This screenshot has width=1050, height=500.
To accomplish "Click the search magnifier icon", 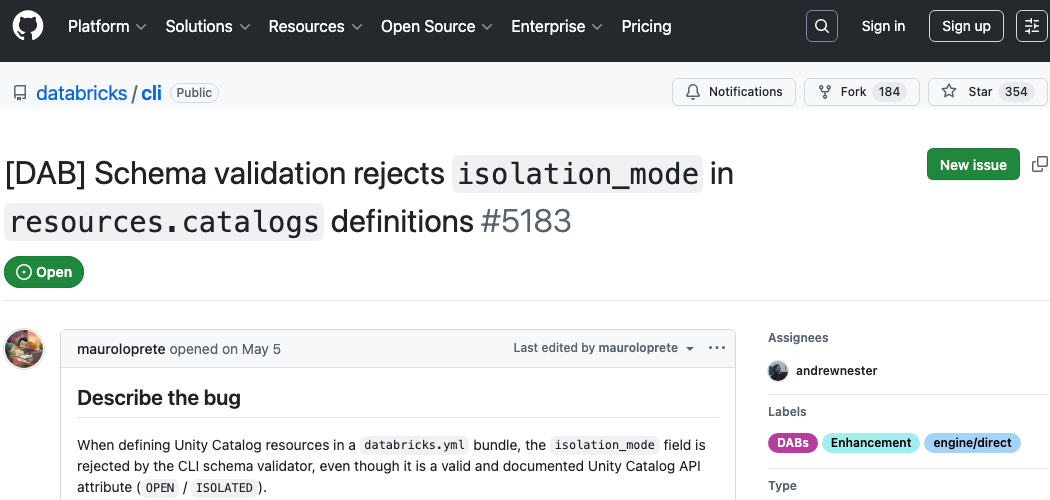I will click(x=822, y=26).
